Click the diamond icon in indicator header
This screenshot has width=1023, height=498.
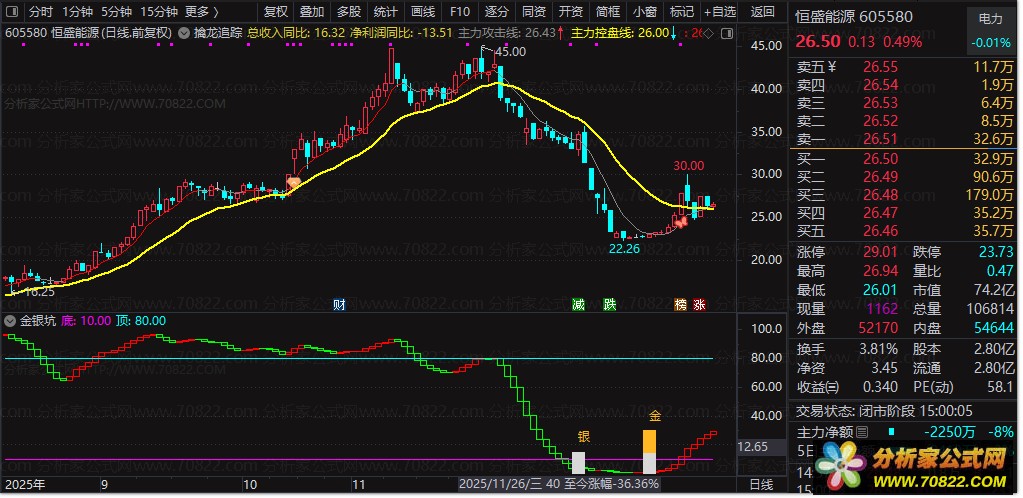coord(709,32)
